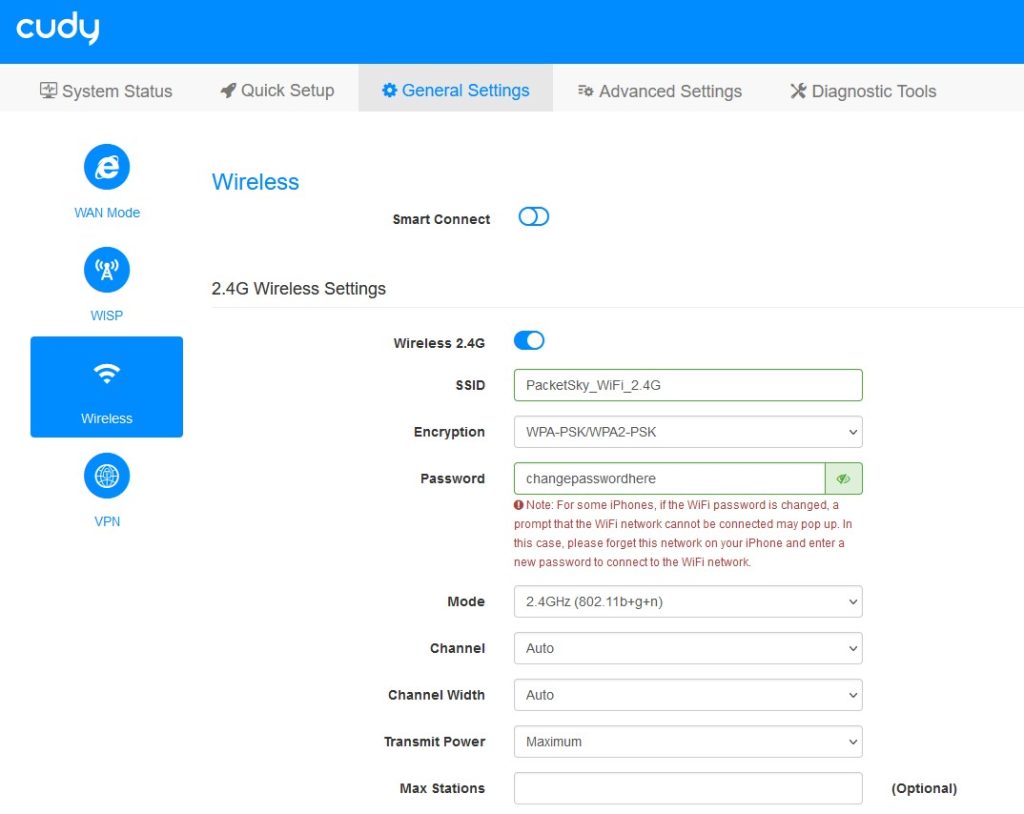Open the Advanced Settings tab
1024x814 pixels.
click(660, 91)
